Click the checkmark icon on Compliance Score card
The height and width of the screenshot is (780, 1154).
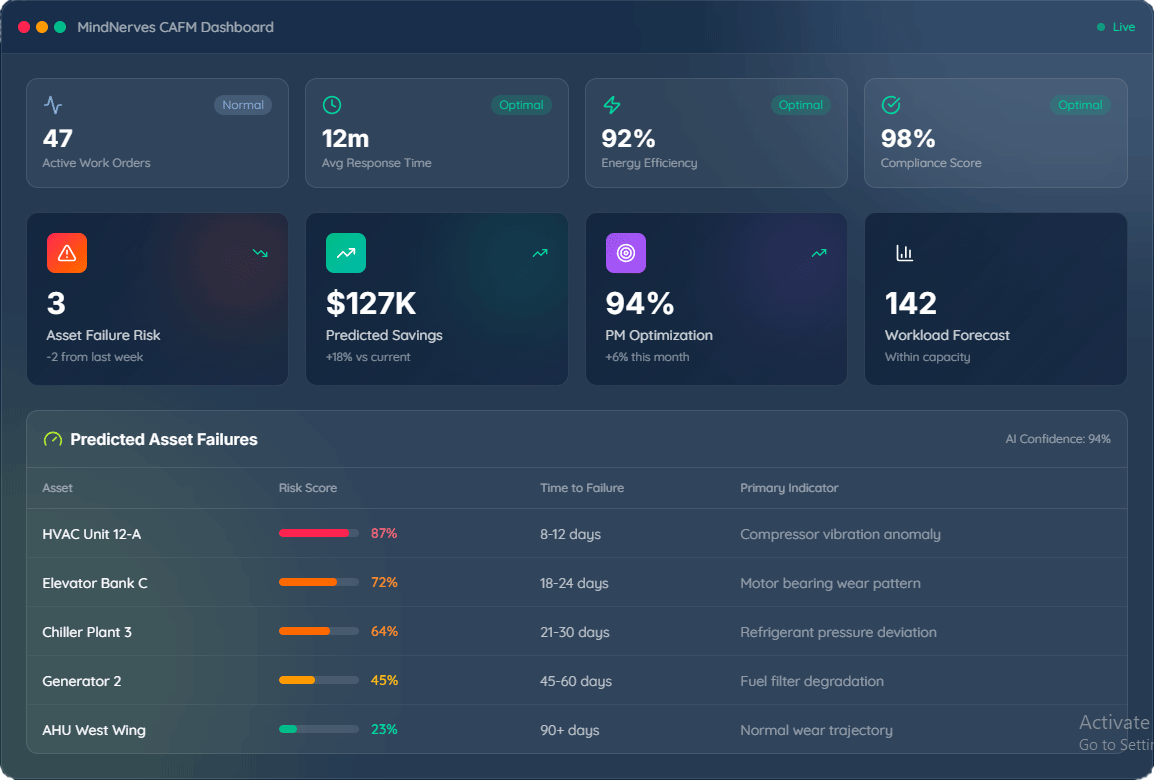coord(891,104)
